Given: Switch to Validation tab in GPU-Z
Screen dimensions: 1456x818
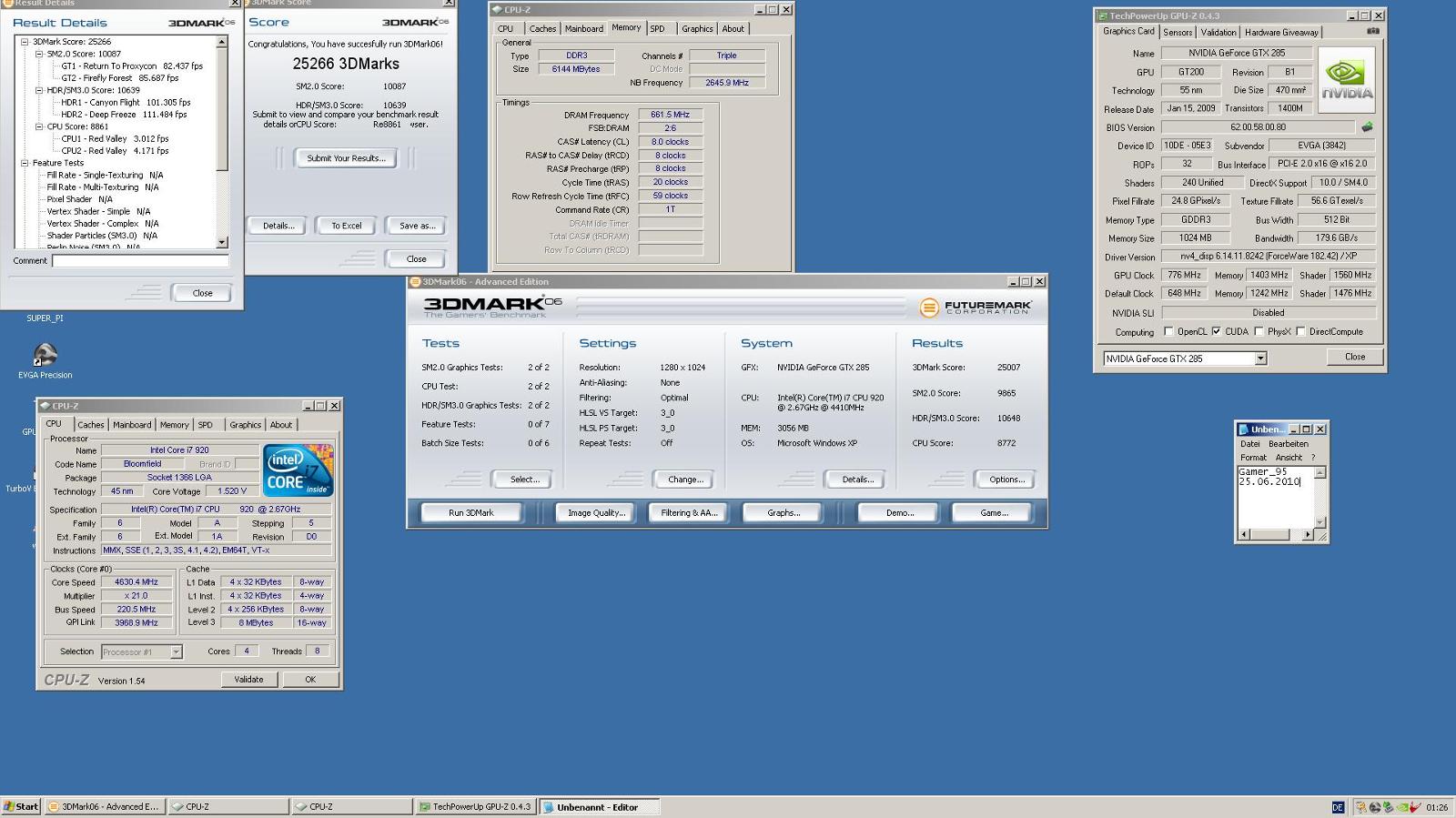Looking at the screenshot, I should tap(1218, 32).
